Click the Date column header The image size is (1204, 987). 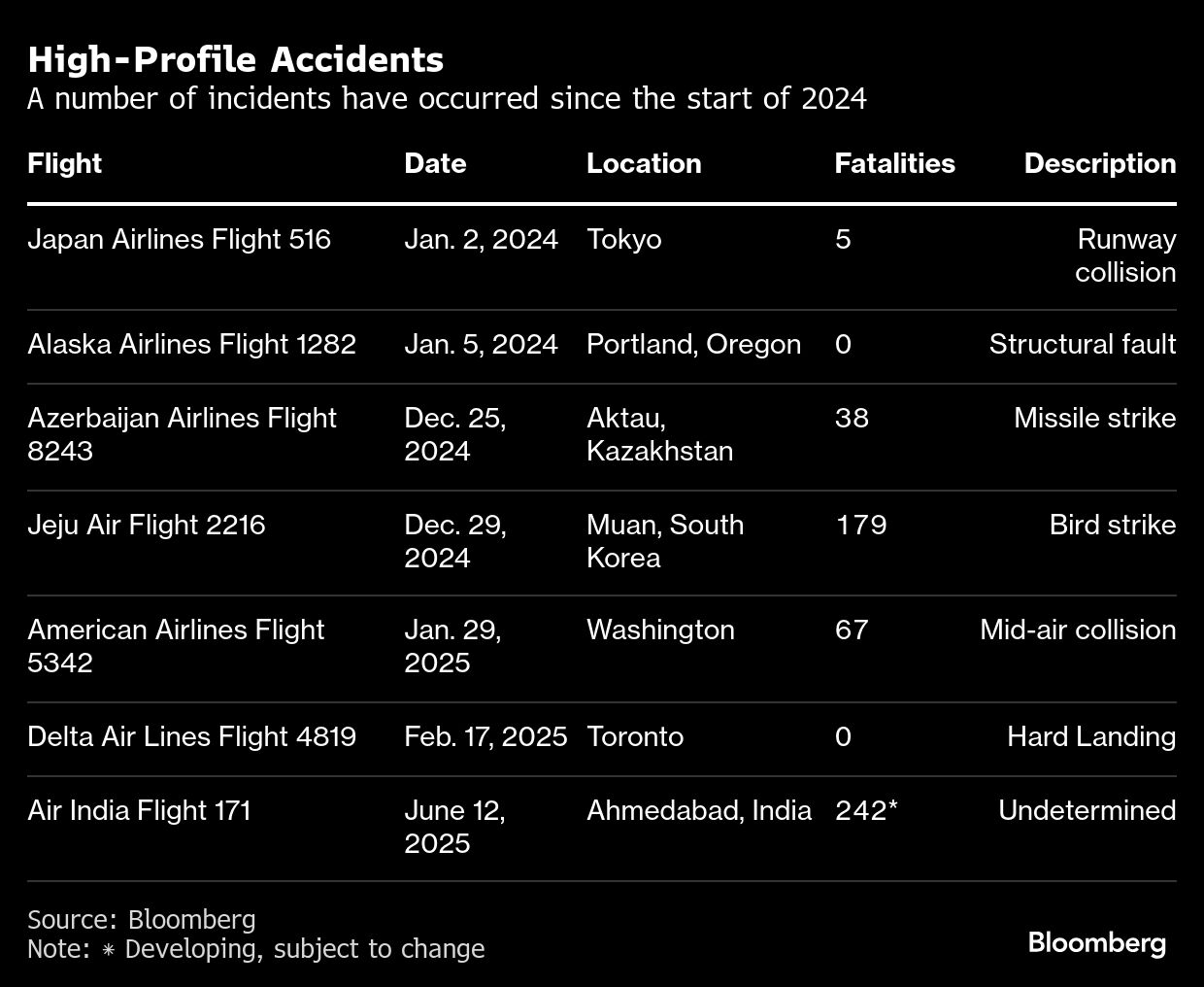click(435, 163)
